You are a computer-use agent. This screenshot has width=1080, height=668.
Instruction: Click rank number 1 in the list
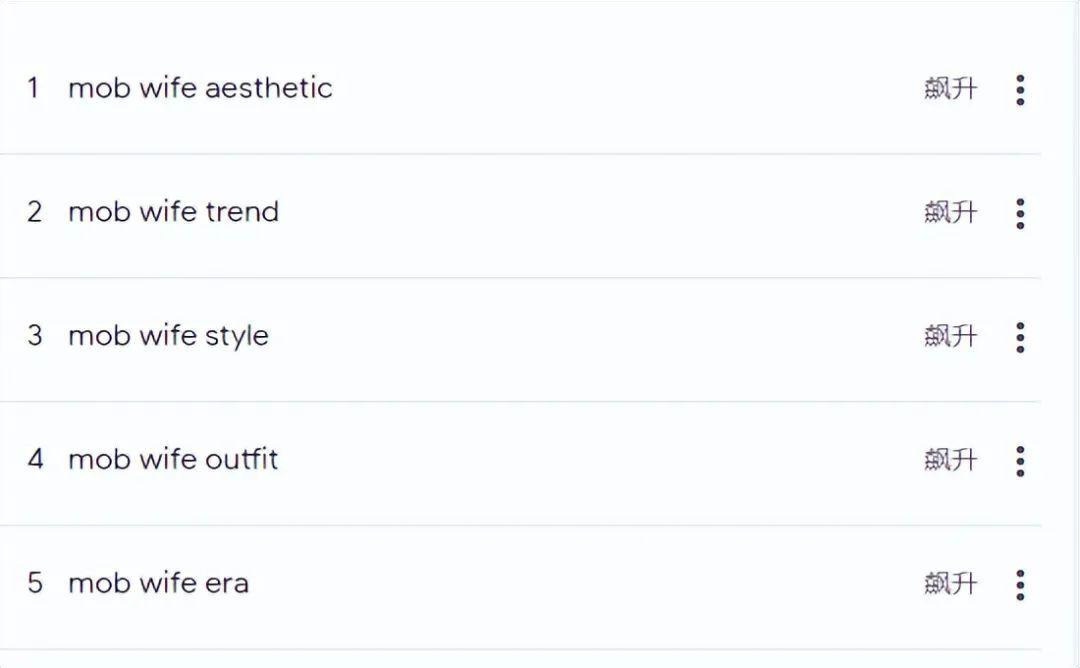click(x=33, y=88)
